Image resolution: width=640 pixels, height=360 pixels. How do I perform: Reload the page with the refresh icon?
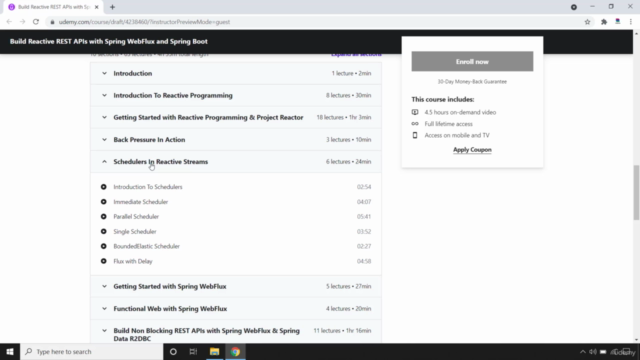point(36,22)
